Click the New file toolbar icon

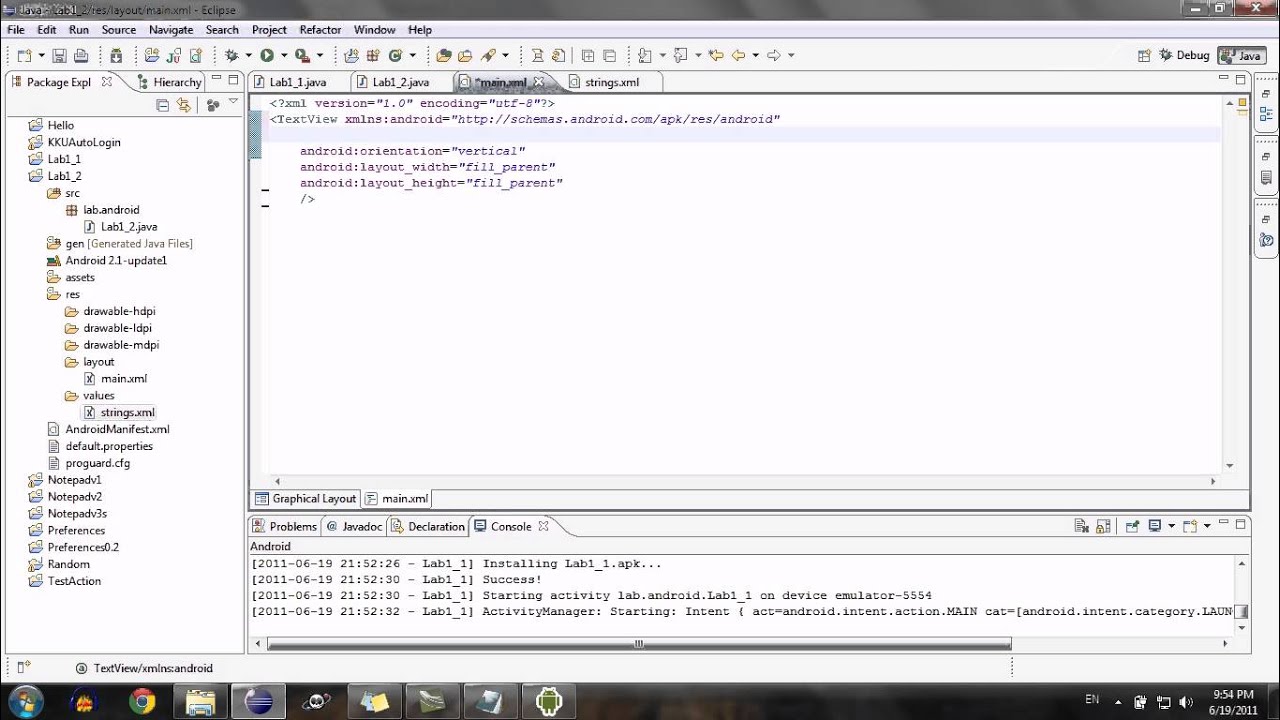23,56
